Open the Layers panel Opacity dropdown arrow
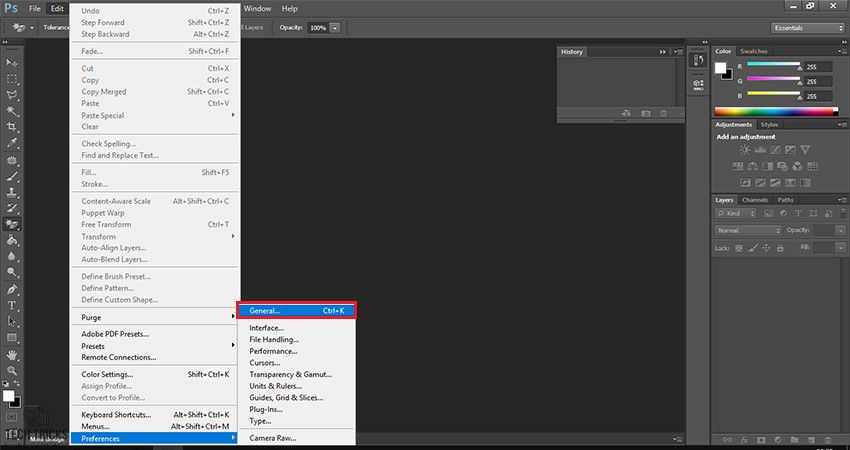This screenshot has height=450, width=850. coord(840,230)
